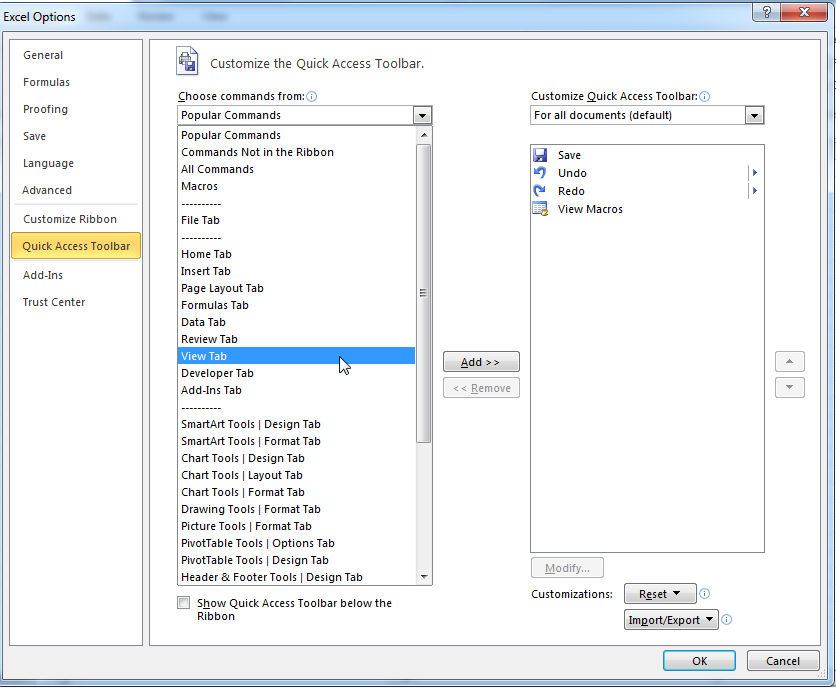This screenshot has height=688, width=836.
Task: Click info icon beside Customize Quick Access Toolbar
Action: pyautogui.click(x=705, y=97)
